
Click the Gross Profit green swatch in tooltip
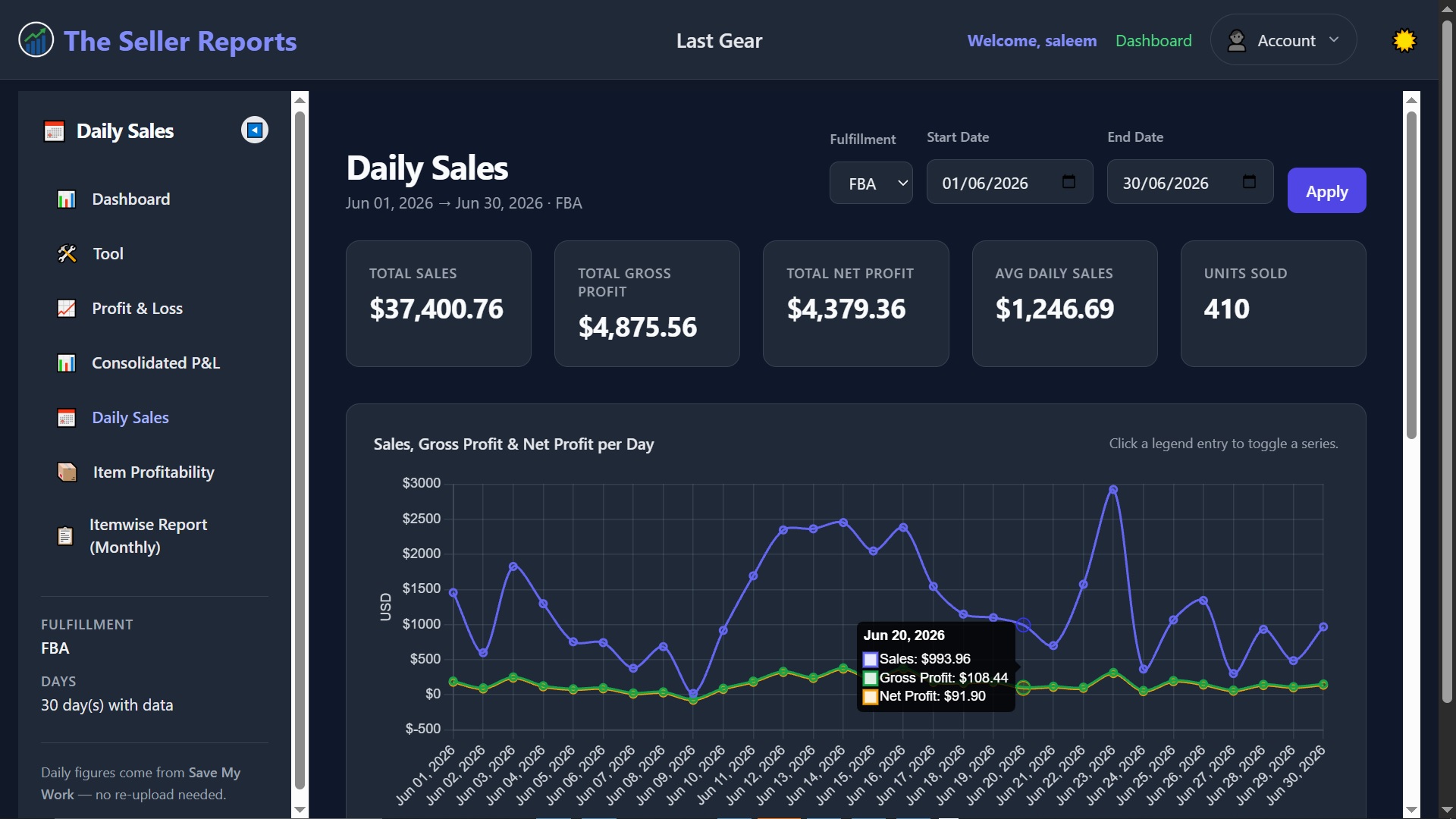point(870,678)
